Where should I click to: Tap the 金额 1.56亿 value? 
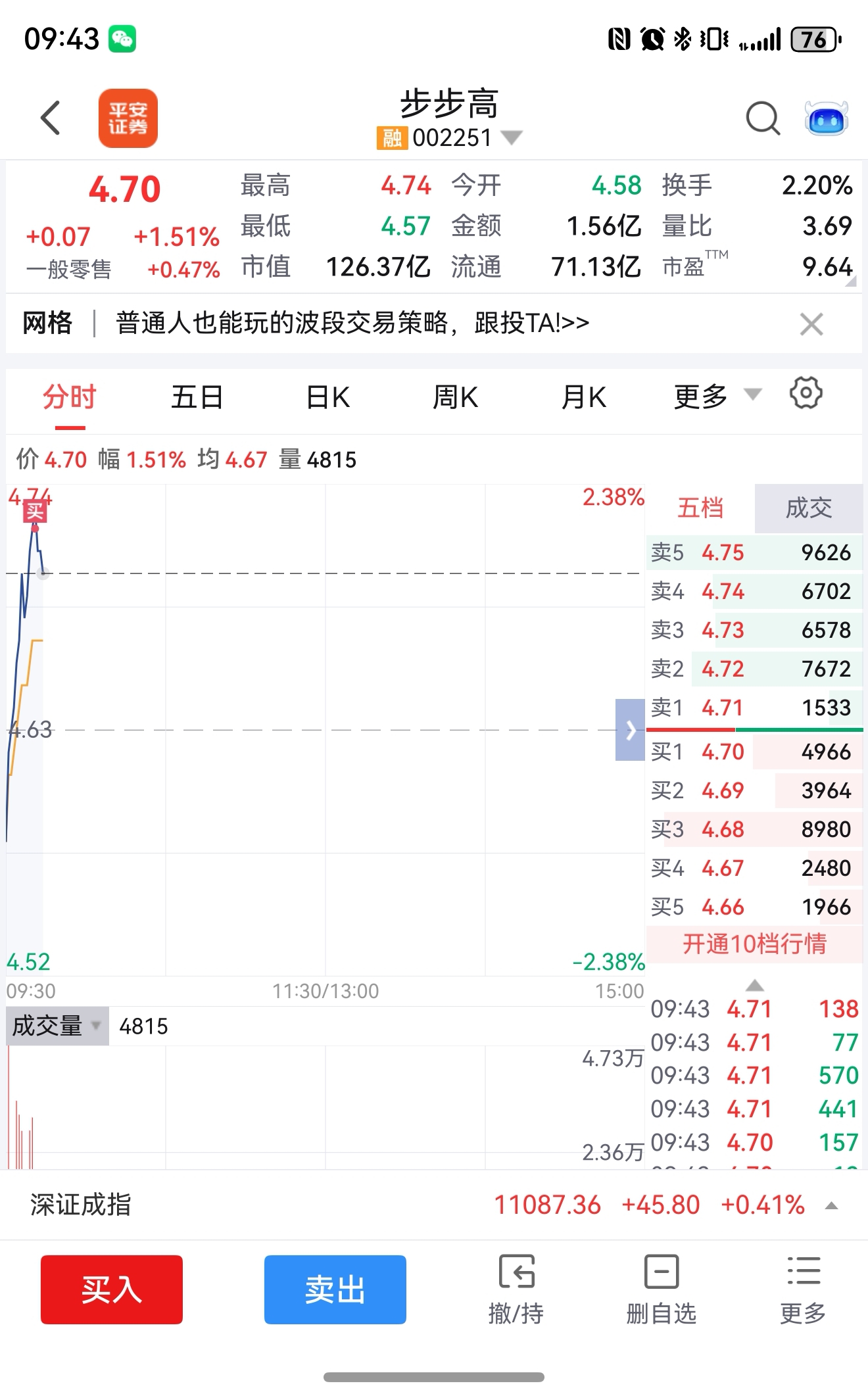604,226
